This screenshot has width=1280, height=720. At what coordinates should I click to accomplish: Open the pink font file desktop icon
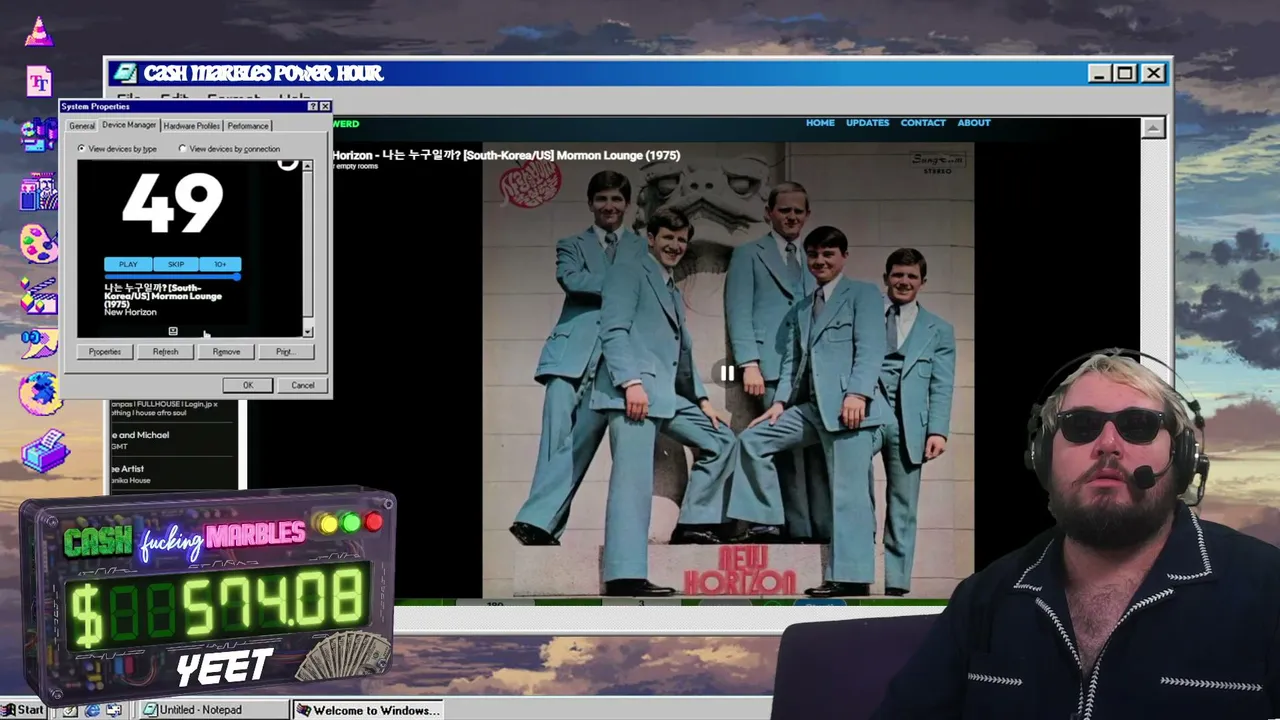(39, 81)
